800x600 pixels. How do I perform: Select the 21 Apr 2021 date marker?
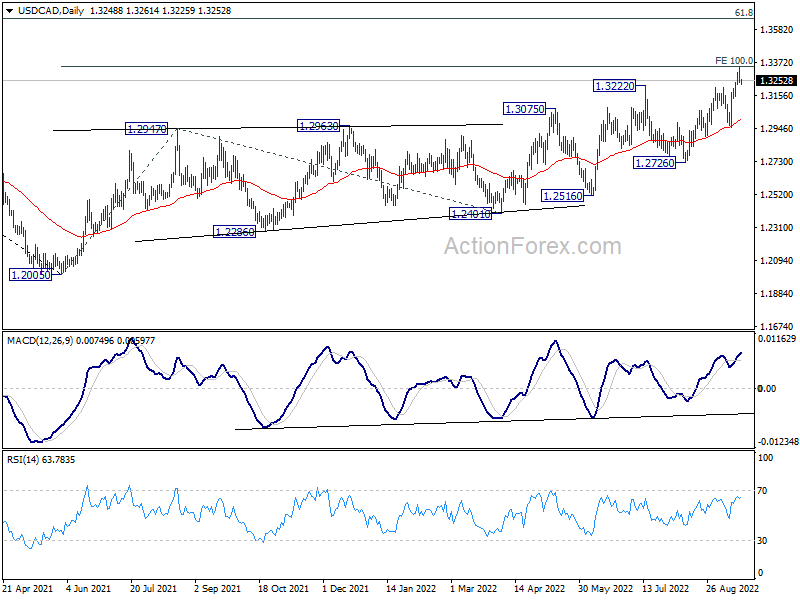[x=27, y=589]
